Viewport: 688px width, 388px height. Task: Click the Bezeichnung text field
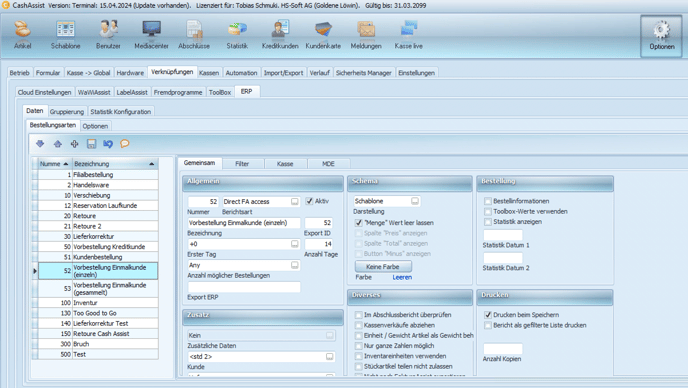coord(244,223)
